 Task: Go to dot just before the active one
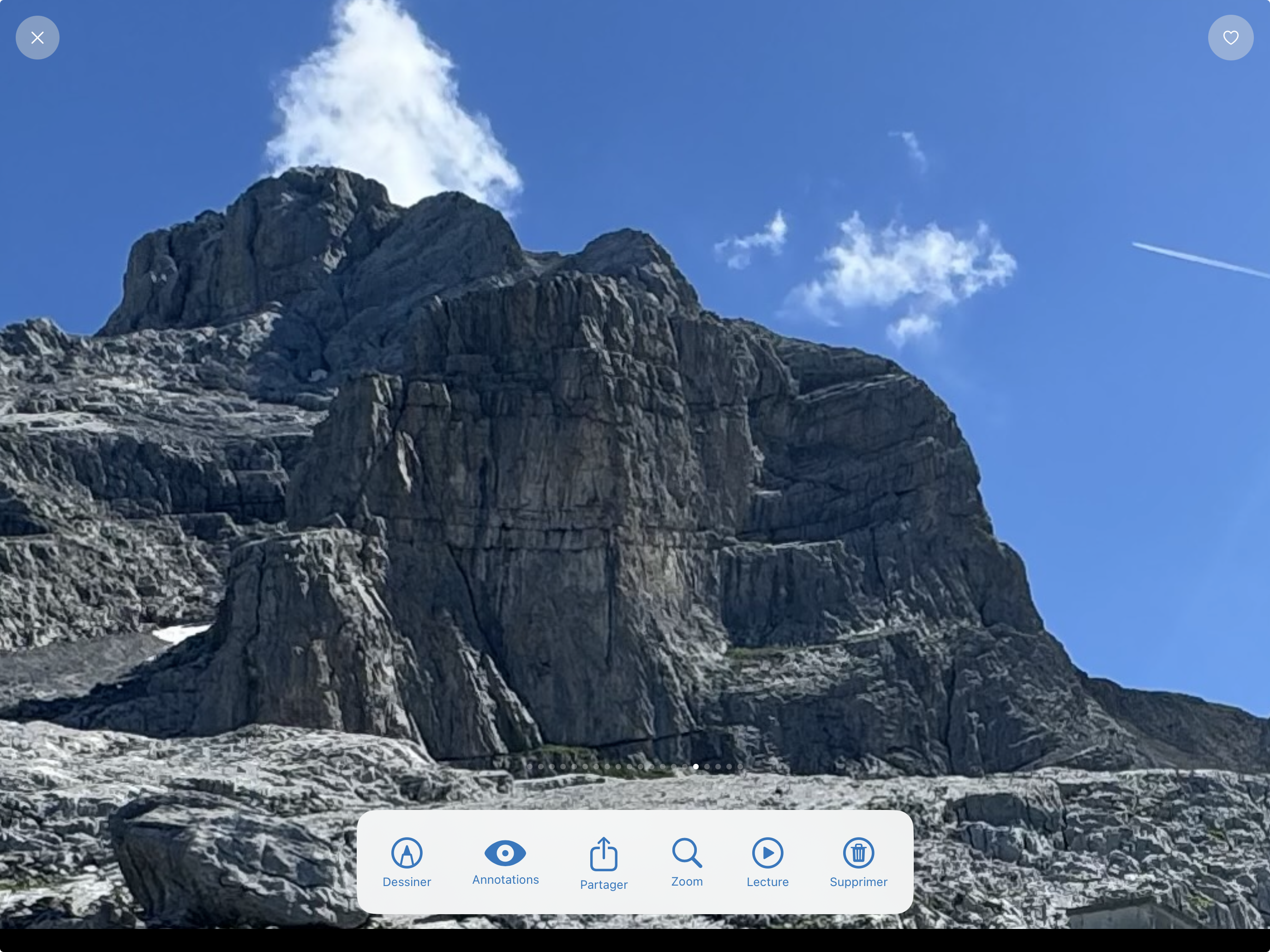tap(685, 767)
